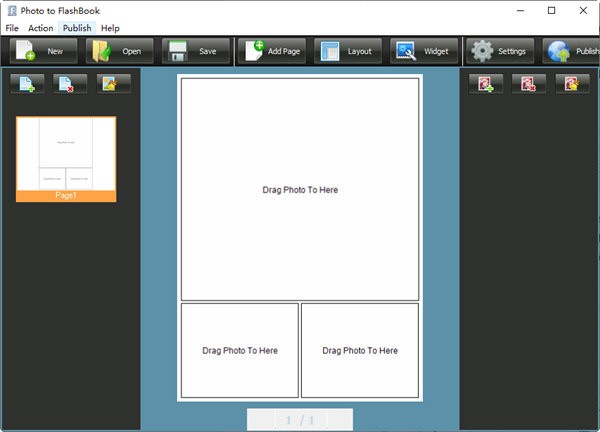
Task: Select the Page1 thumbnail
Action: pos(66,158)
